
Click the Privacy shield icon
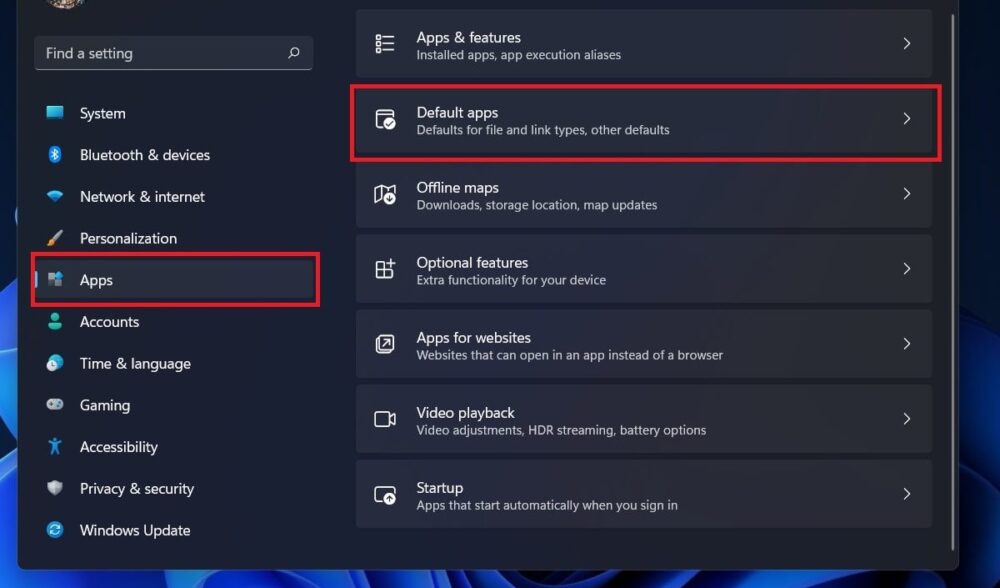(x=55, y=488)
